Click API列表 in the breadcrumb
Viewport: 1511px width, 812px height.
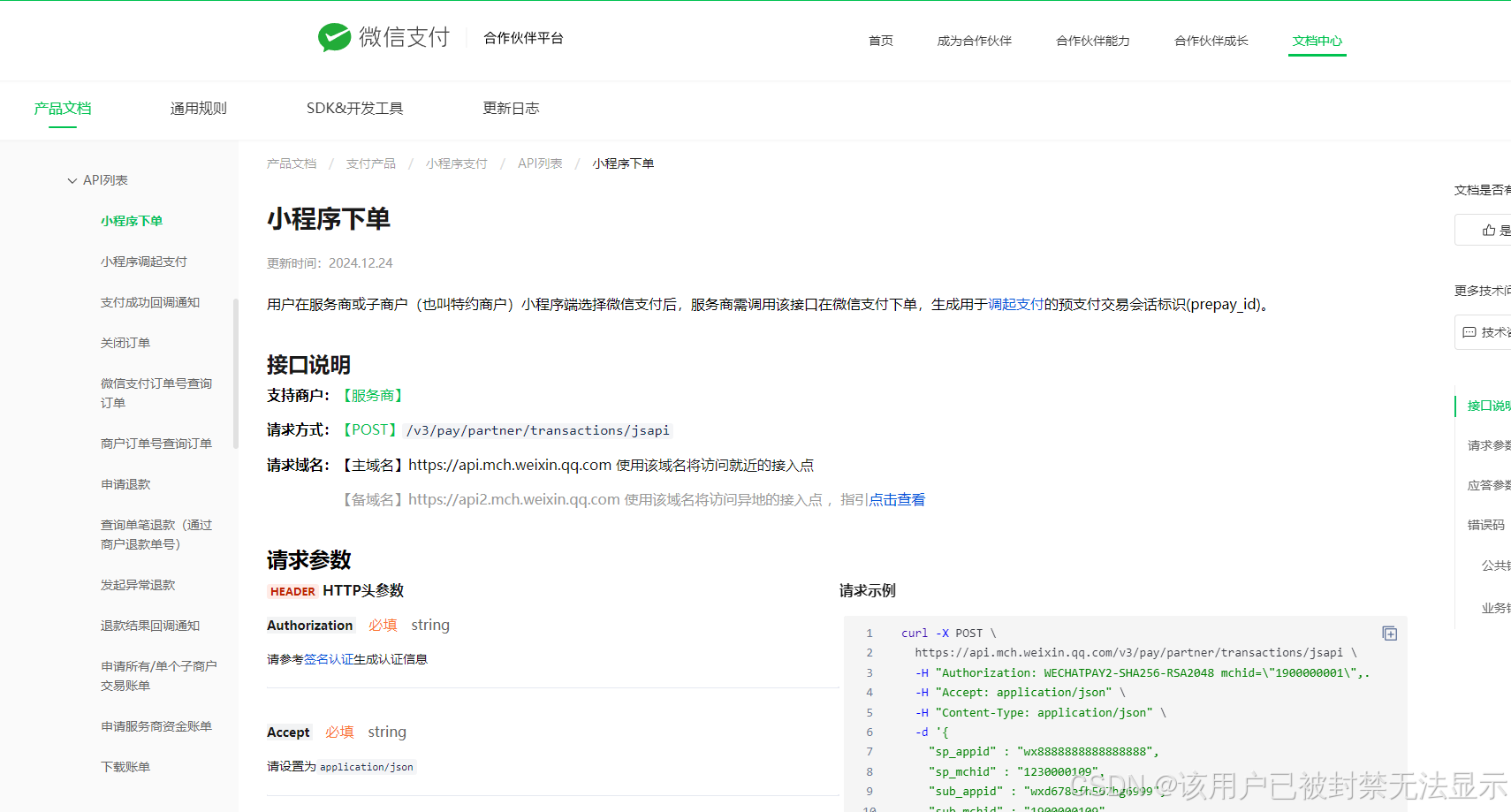pyautogui.click(x=540, y=163)
